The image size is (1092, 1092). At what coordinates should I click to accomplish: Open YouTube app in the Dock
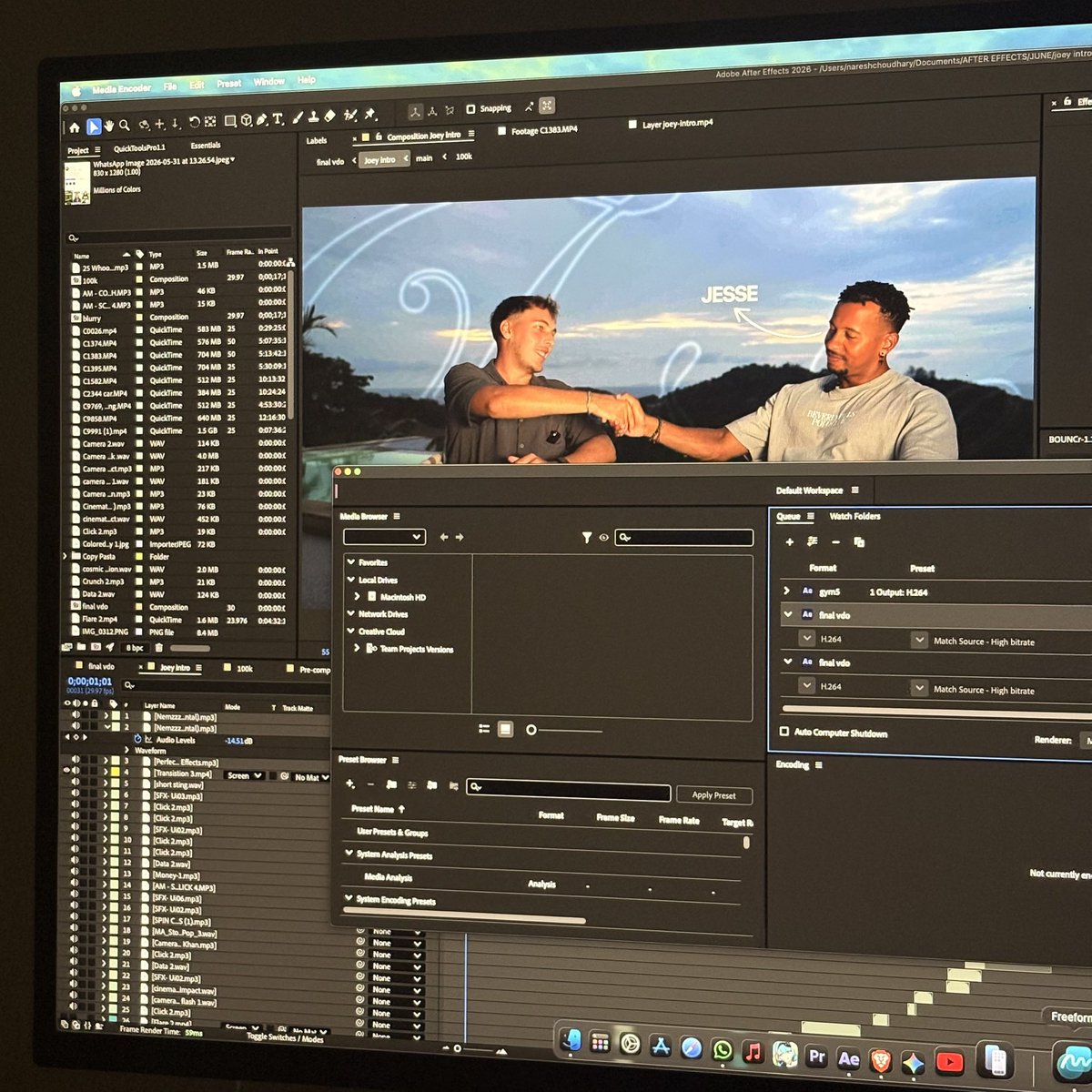pyautogui.click(x=950, y=1062)
